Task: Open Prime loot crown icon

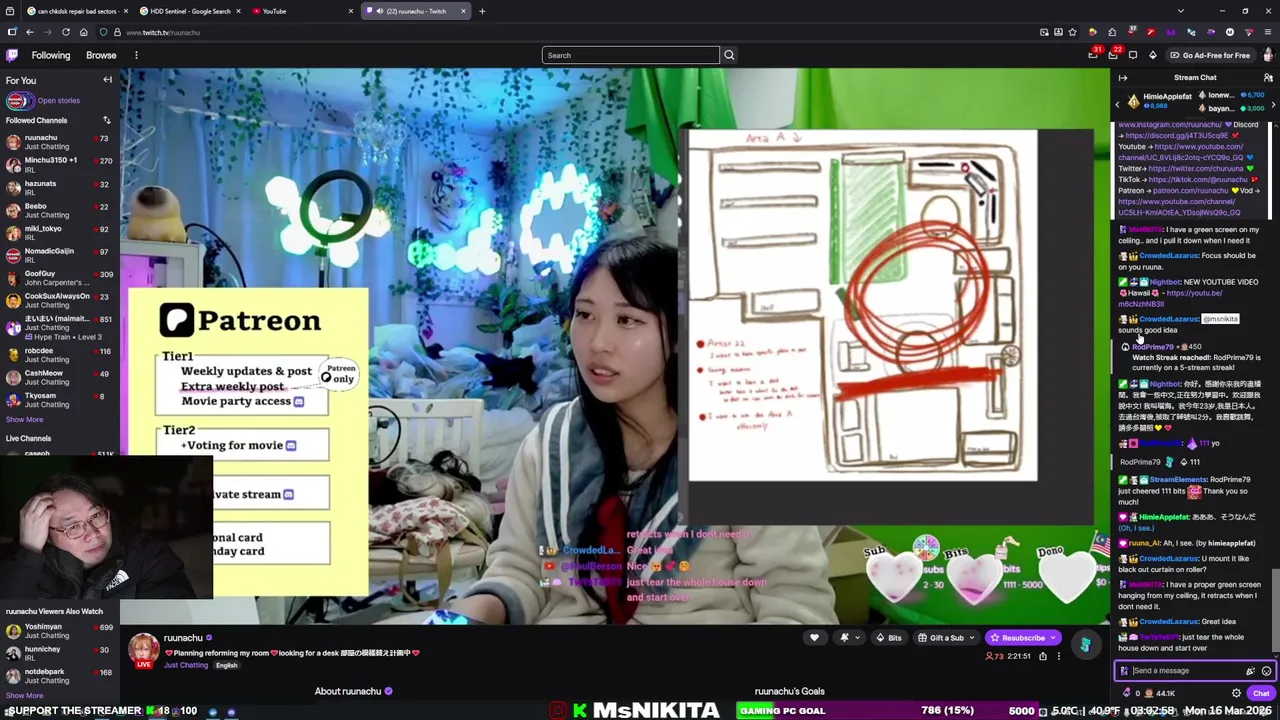Action: click(1093, 55)
